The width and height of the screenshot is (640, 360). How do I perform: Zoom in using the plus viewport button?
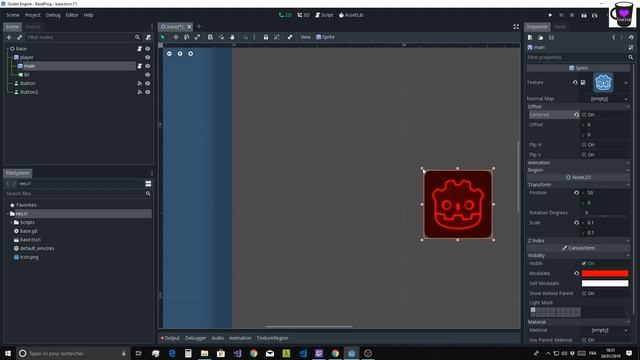coord(191,53)
